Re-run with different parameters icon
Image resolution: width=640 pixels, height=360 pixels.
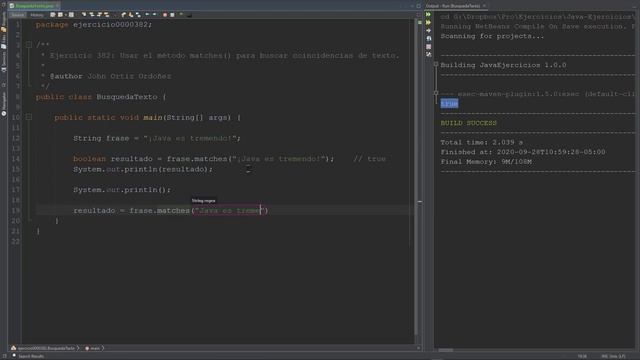429,22
